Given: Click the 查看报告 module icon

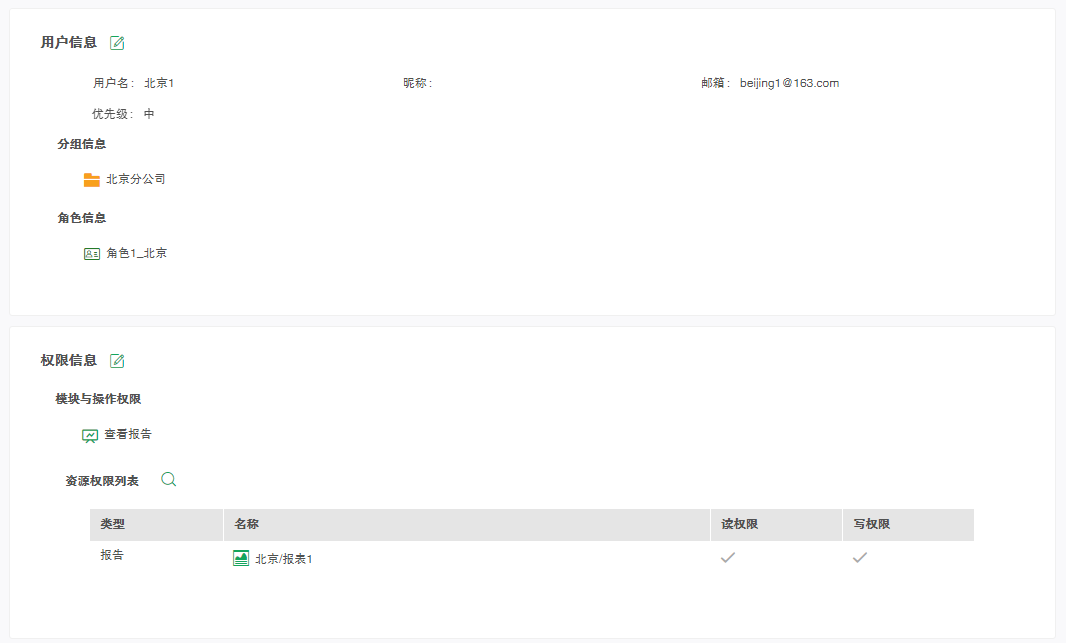Looking at the screenshot, I should pos(90,435).
